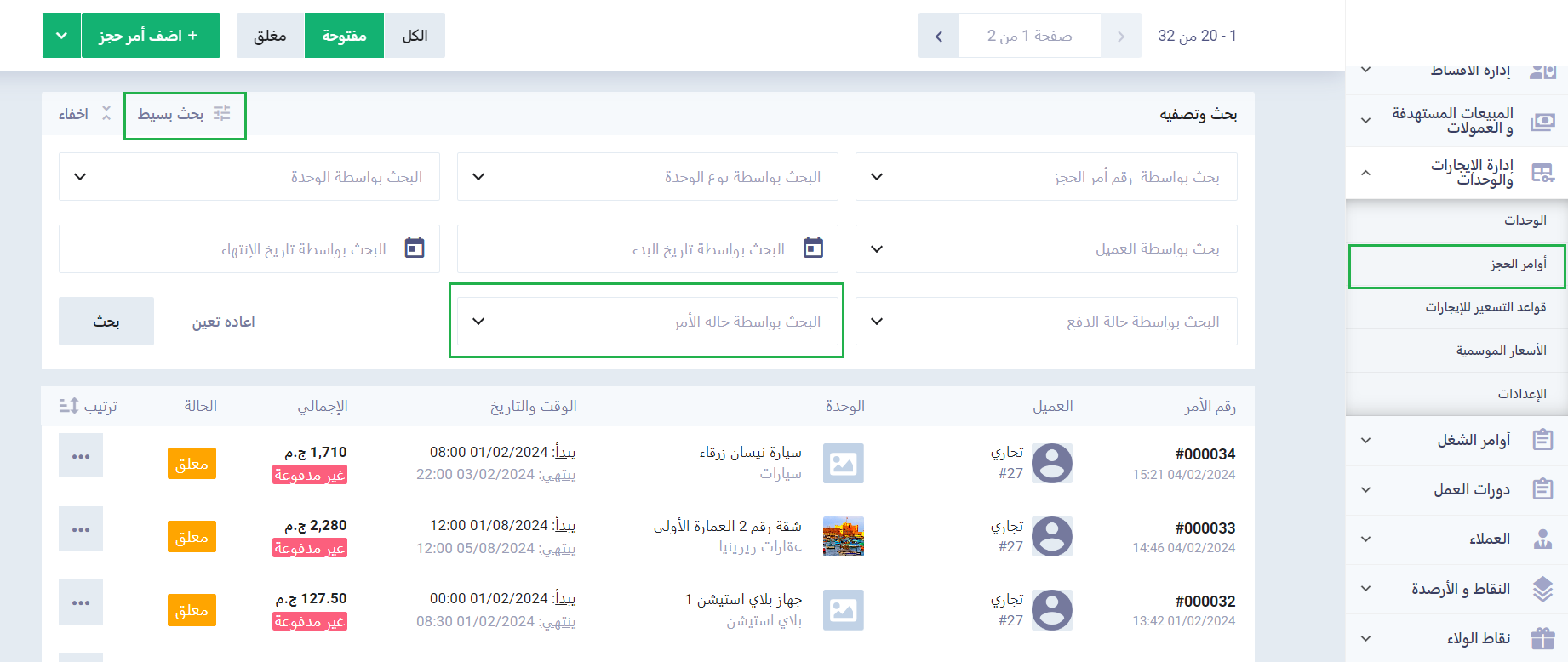Click the calendar icon in start date field
This screenshot has height=662, width=1568.
[x=813, y=248]
